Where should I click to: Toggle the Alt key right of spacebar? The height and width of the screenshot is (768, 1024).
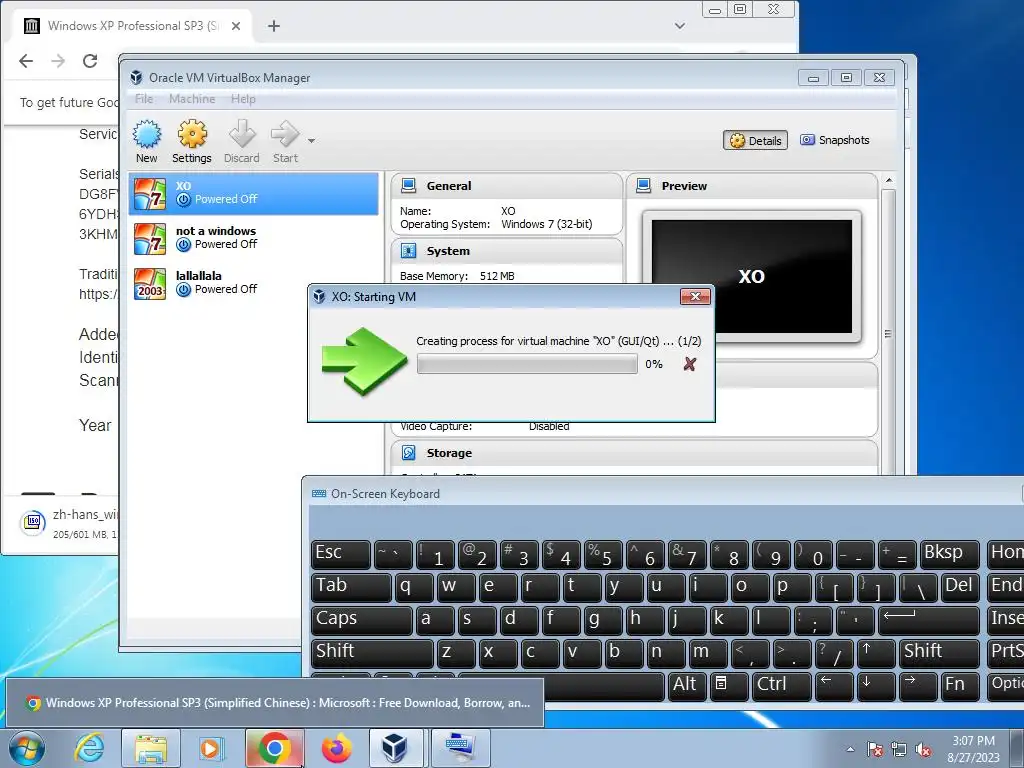(686, 685)
